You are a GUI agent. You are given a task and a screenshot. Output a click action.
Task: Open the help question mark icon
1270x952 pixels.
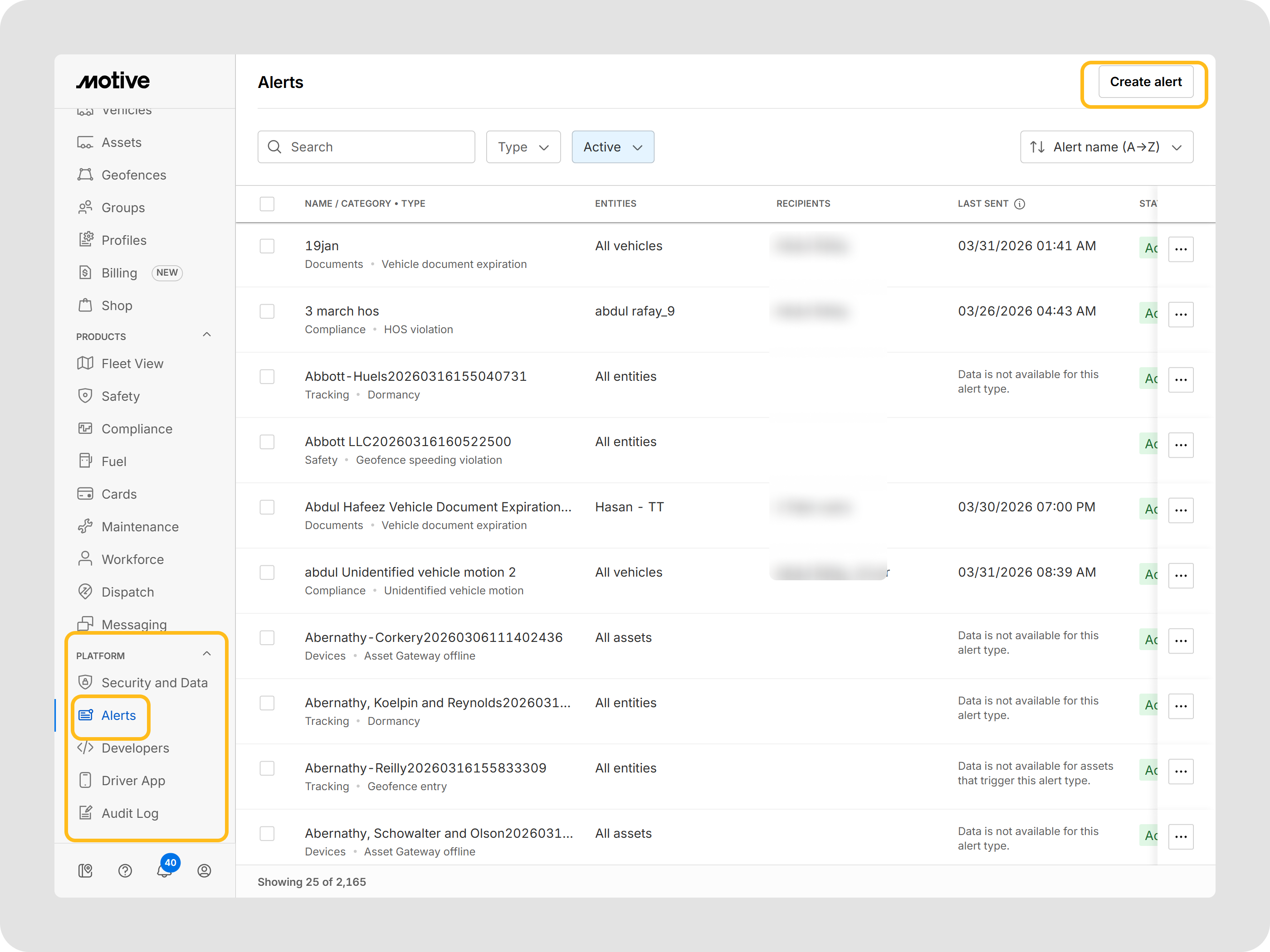(125, 870)
